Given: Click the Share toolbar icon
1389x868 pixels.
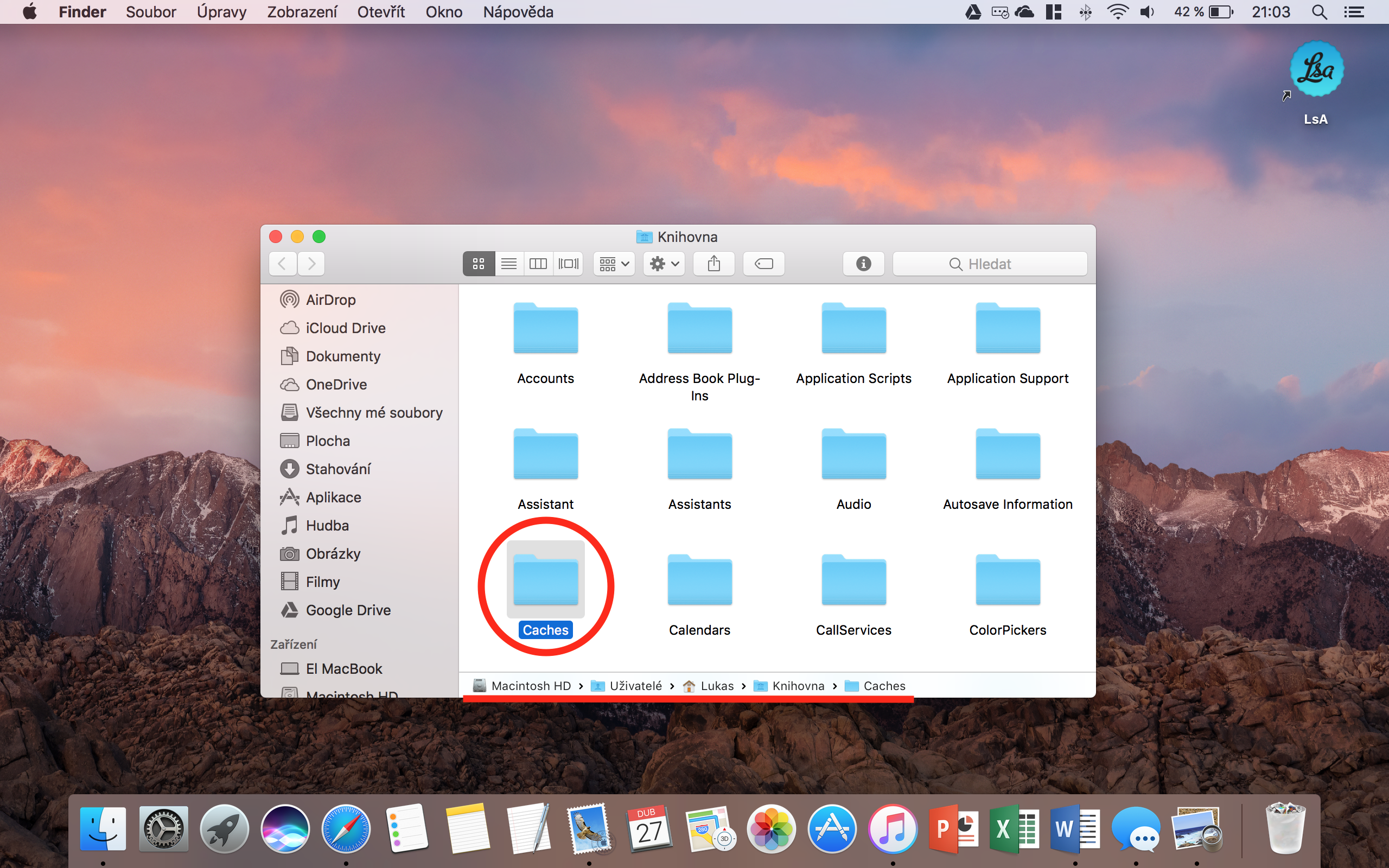Looking at the screenshot, I should 713,264.
